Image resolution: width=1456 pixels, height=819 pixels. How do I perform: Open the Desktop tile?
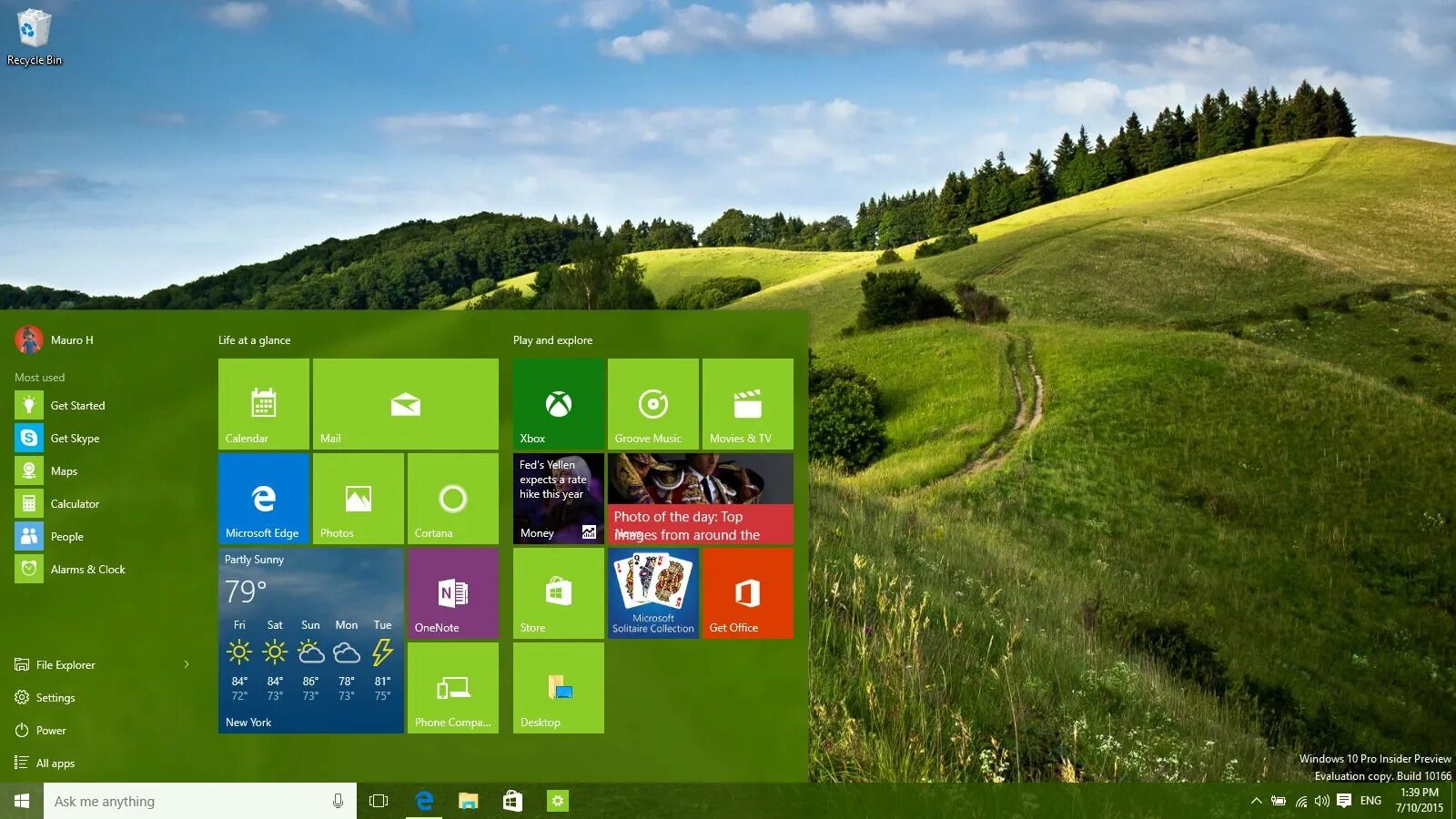click(x=559, y=688)
